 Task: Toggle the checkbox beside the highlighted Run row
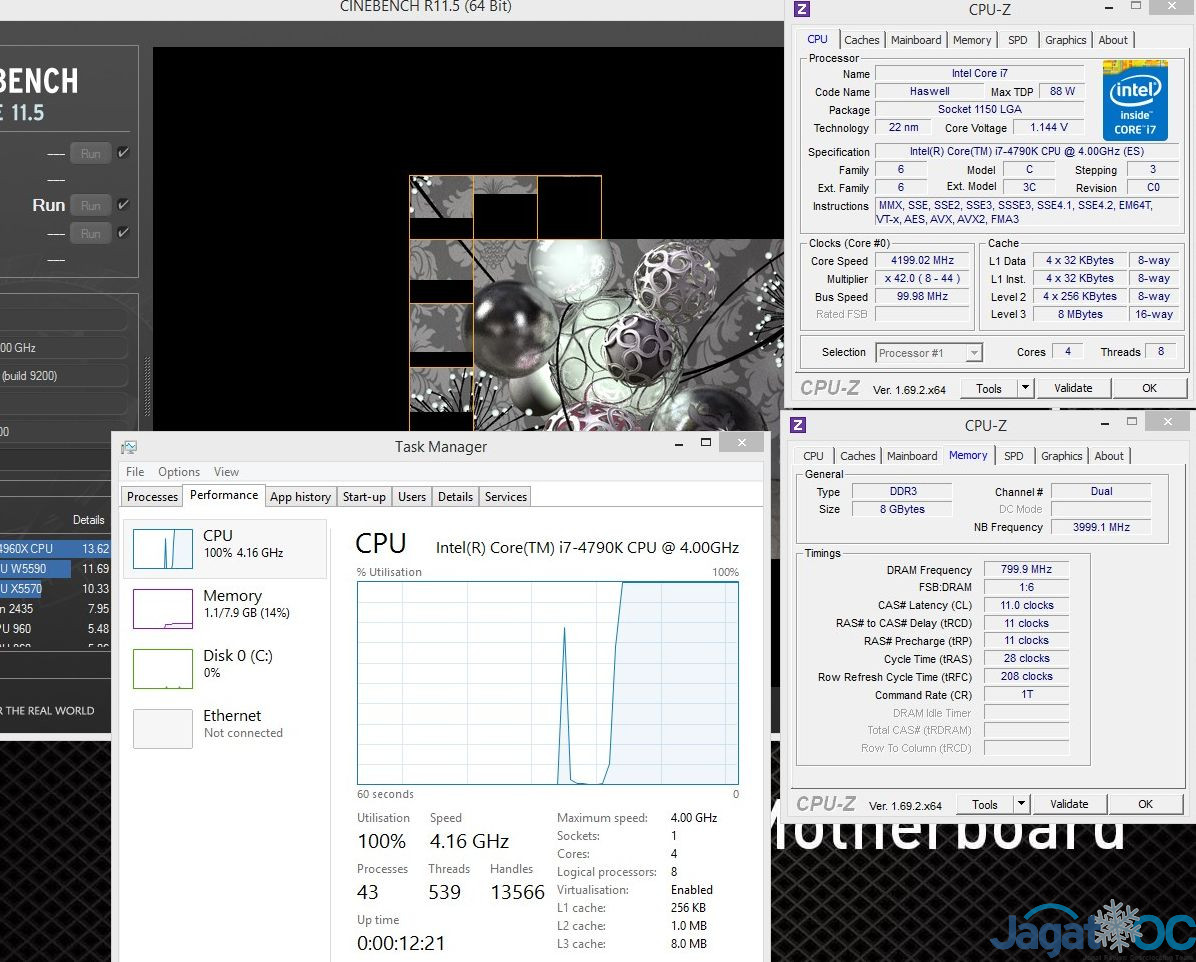pyautogui.click(x=123, y=205)
